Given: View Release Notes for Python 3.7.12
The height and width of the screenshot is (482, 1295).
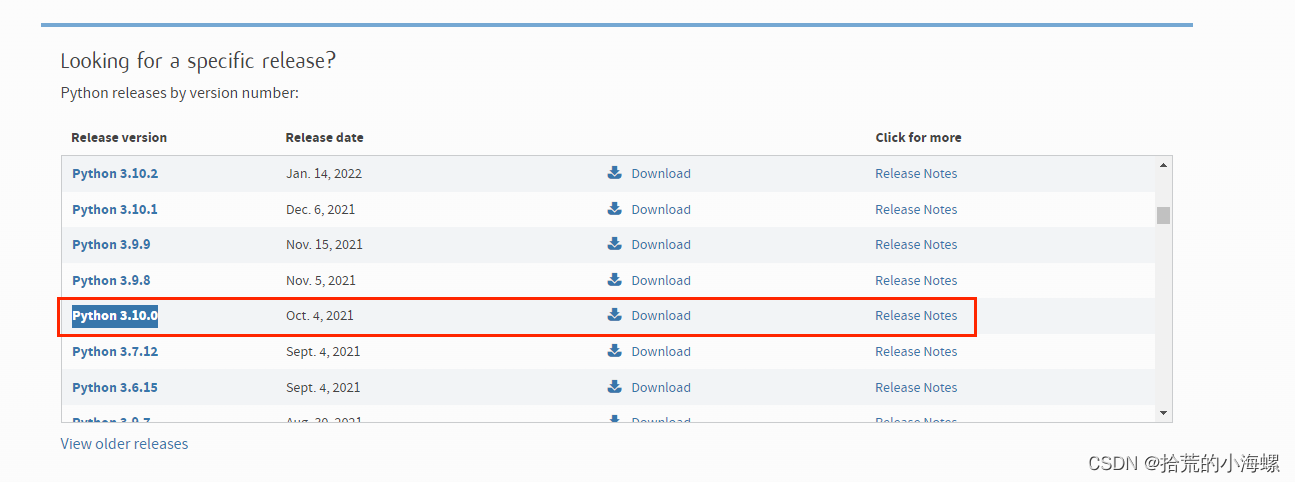Looking at the screenshot, I should [x=916, y=351].
